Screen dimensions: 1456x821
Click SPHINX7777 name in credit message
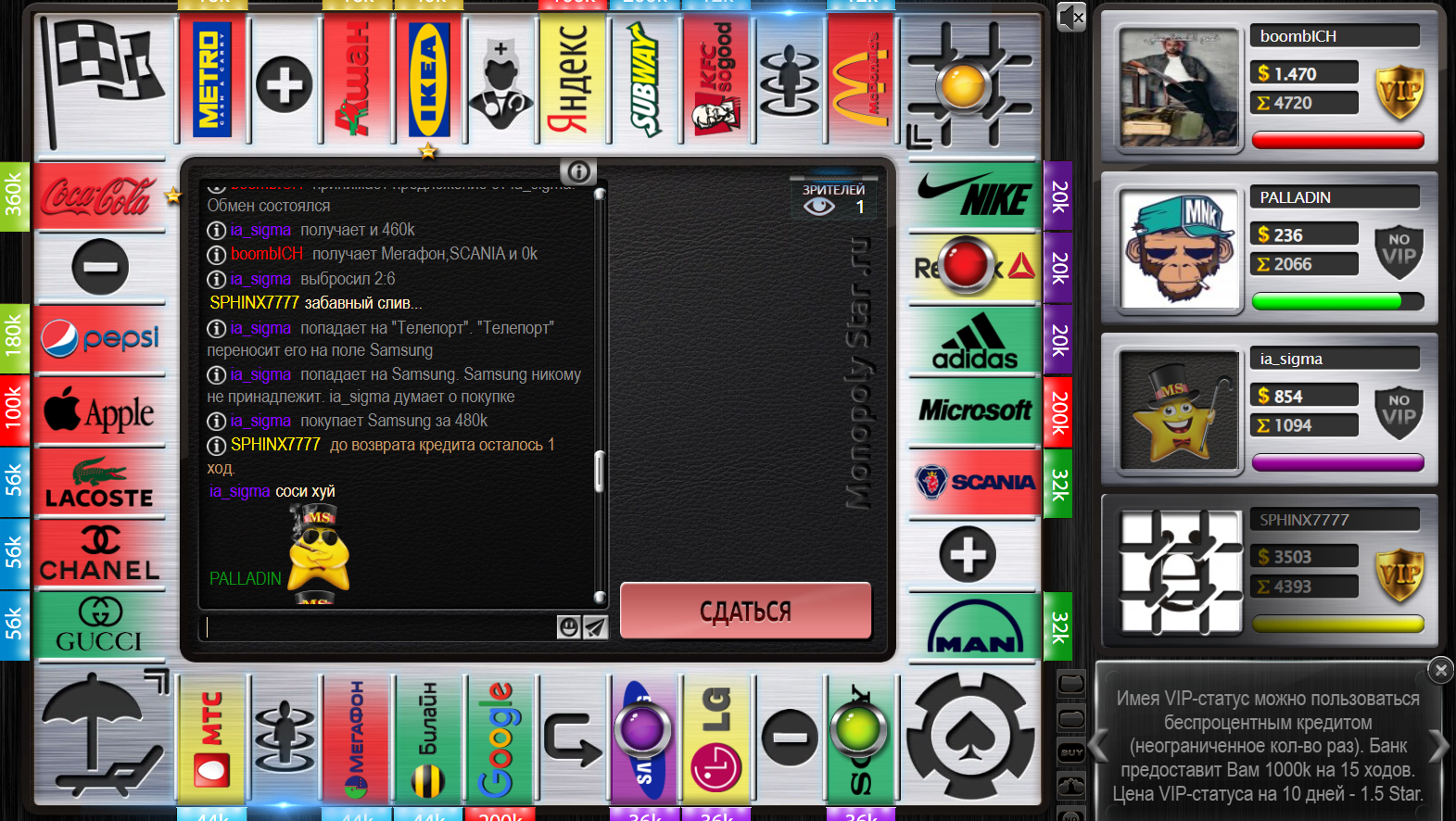point(275,445)
